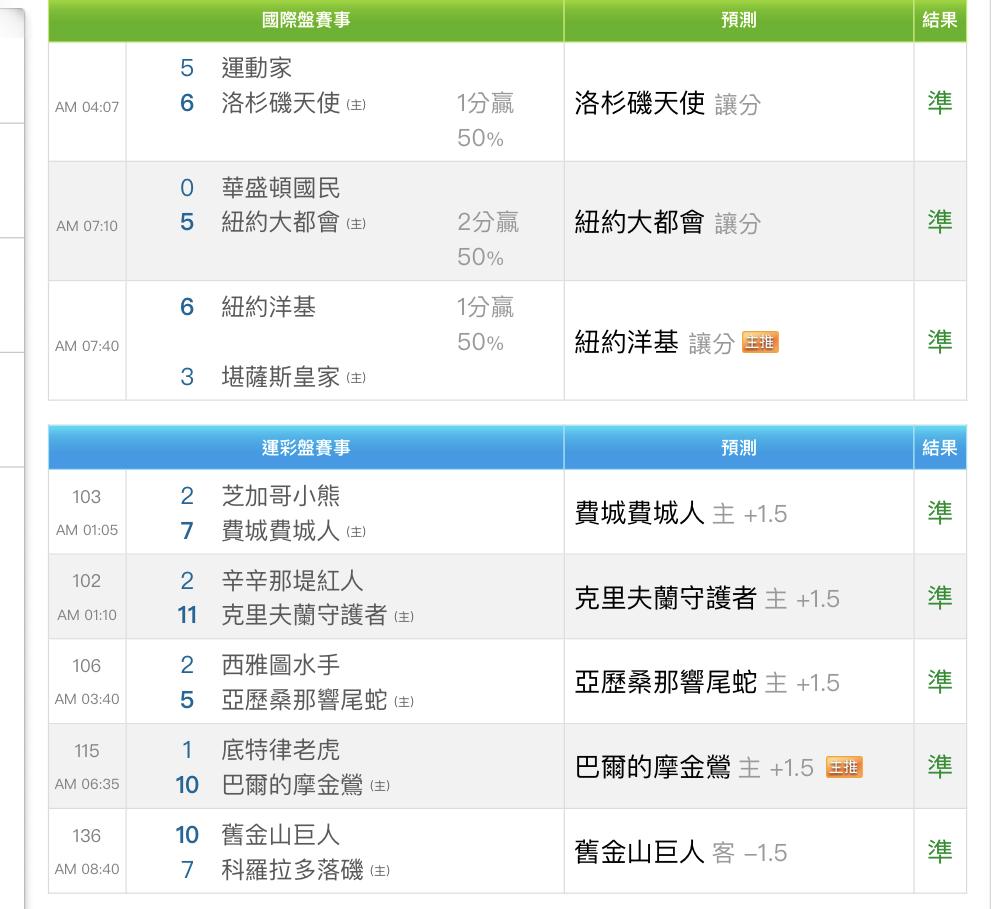Screen dimensions: 1003x909
Task: Click the 準 result for 費城費城人 prediction
Action: click(x=940, y=512)
